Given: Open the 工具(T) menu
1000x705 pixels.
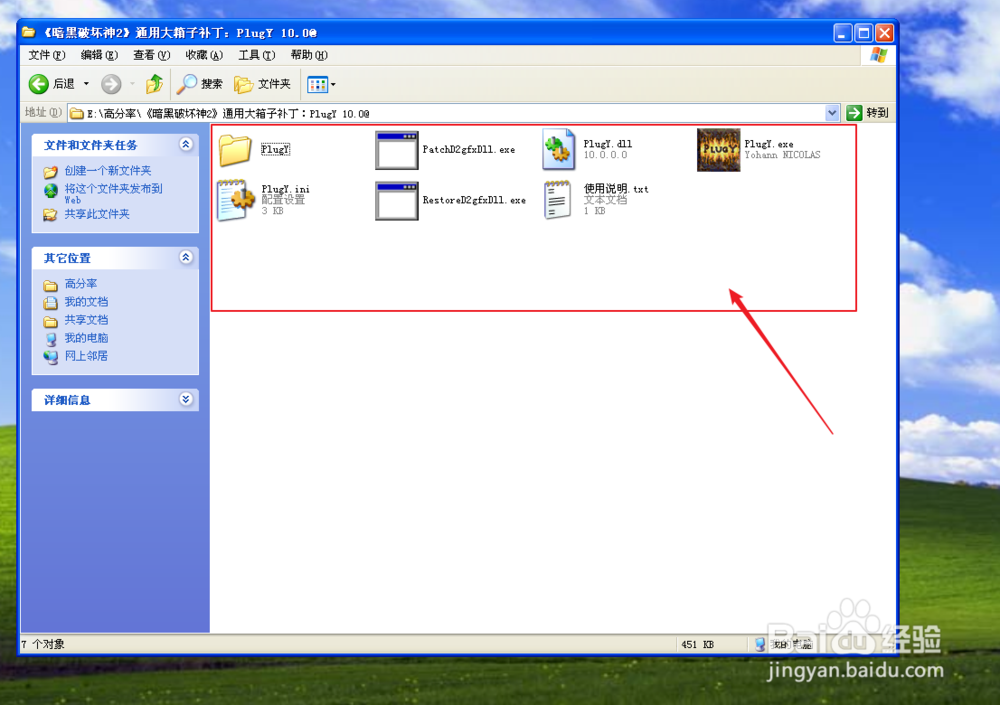Looking at the screenshot, I should click(x=256, y=55).
